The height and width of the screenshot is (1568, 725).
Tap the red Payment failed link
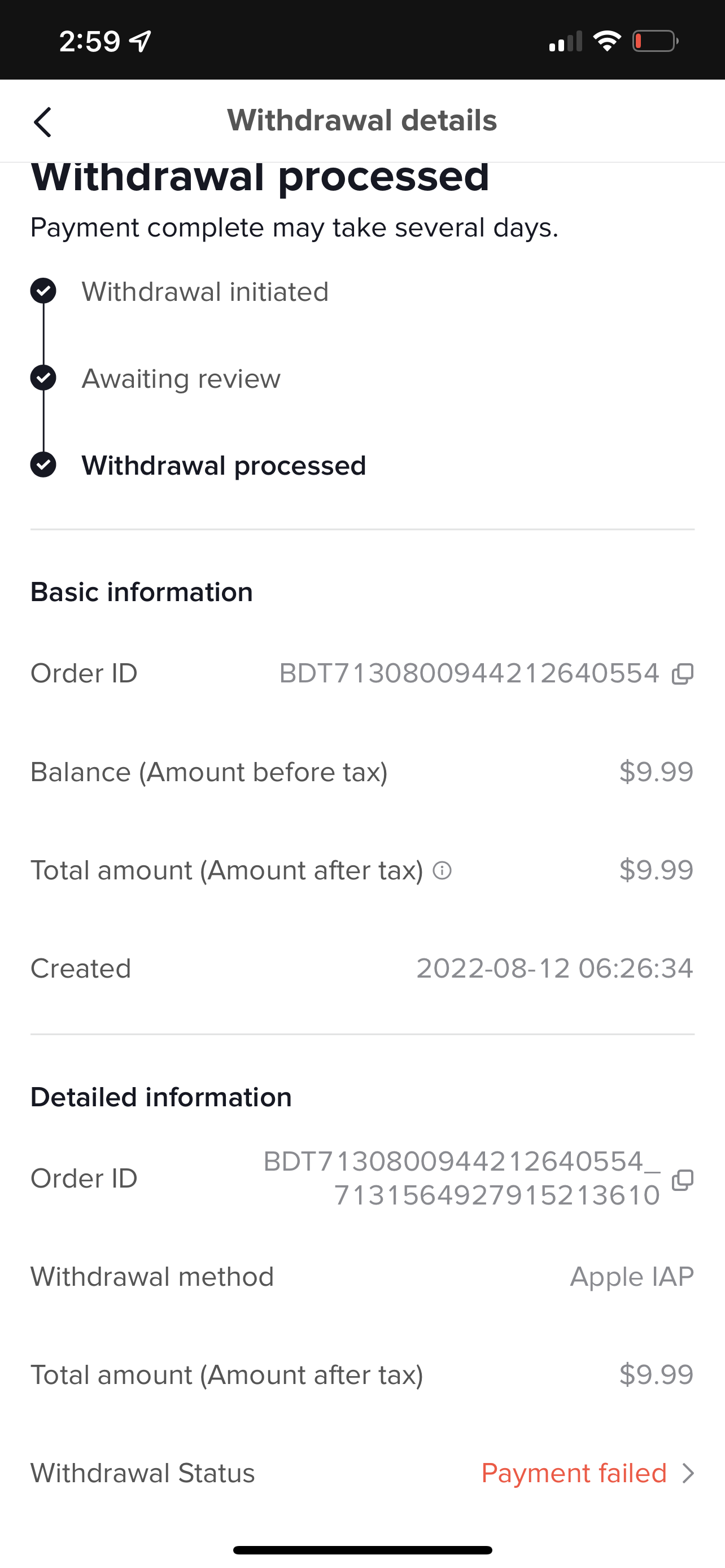574,1473
